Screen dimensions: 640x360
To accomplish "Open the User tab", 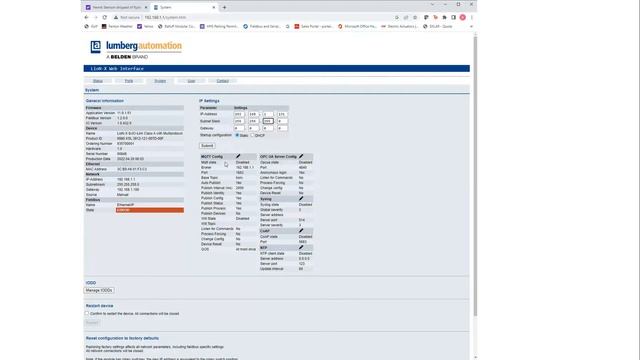I will 191,81.
